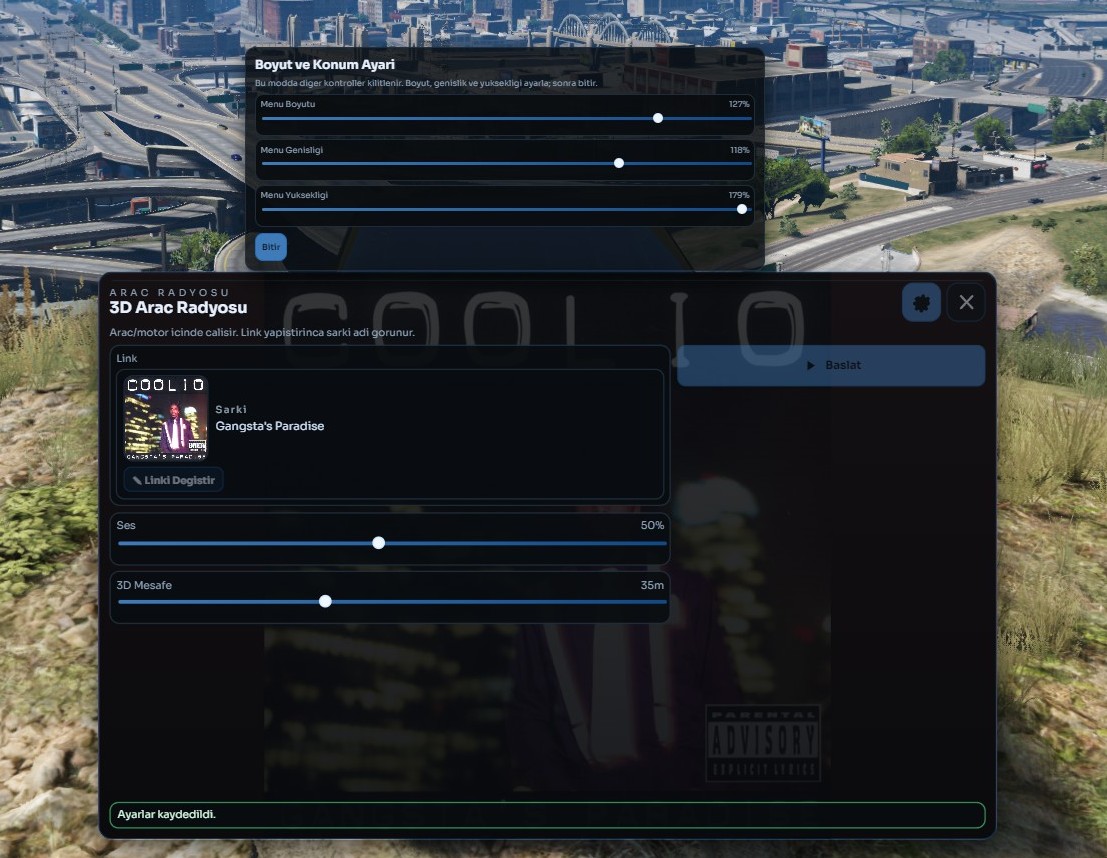Click the Ayarlar kaydedildi status message
The width and height of the screenshot is (1107, 858).
coord(167,814)
